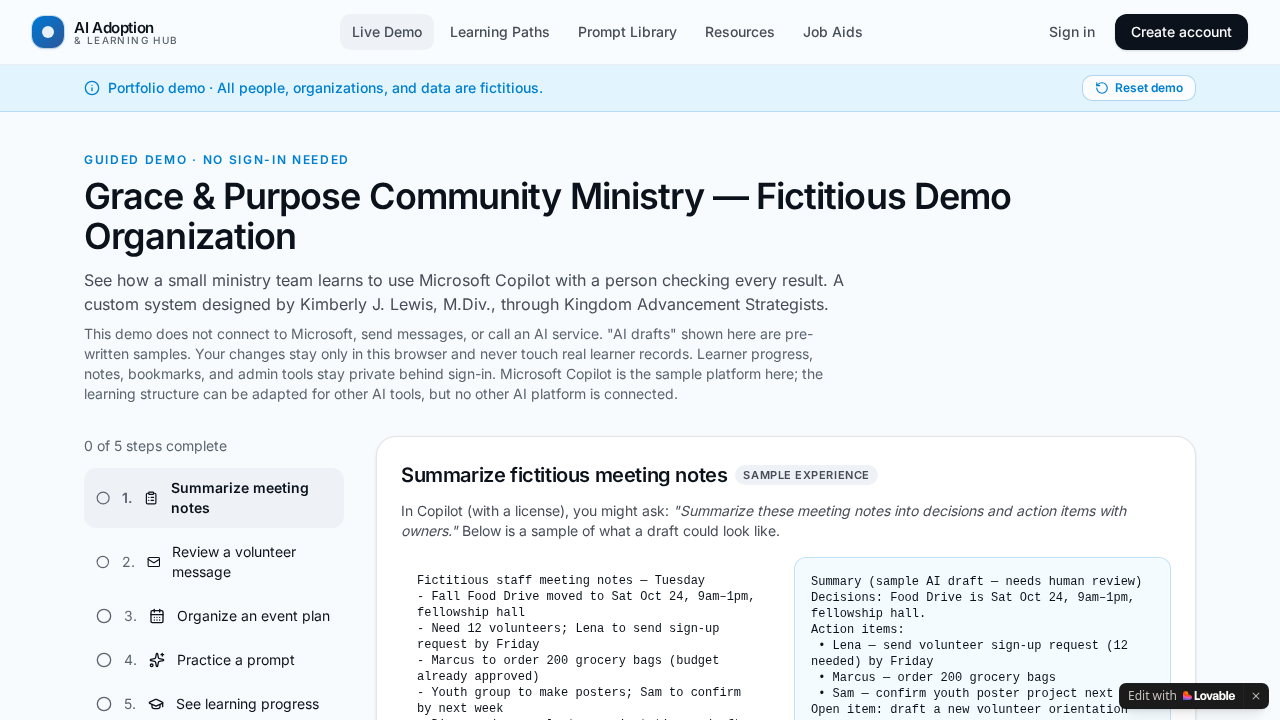Click the graduation cap icon for learning progress
The width and height of the screenshot is (1280, 720).
156,704
